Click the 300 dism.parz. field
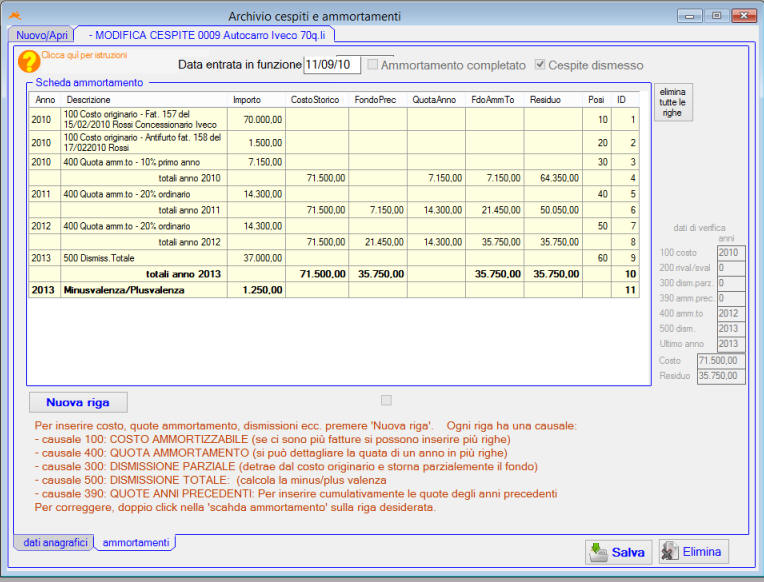764x582 pixels. pos(731,283)
